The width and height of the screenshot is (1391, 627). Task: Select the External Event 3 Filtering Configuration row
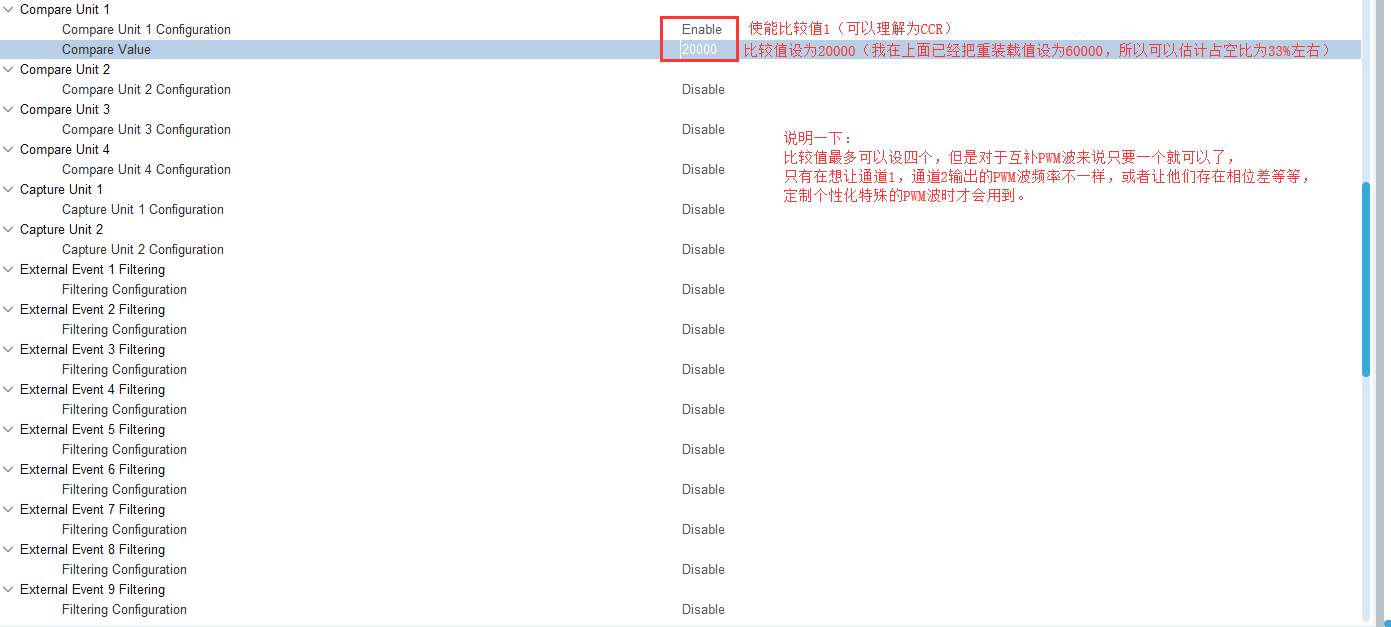point(300,369)
